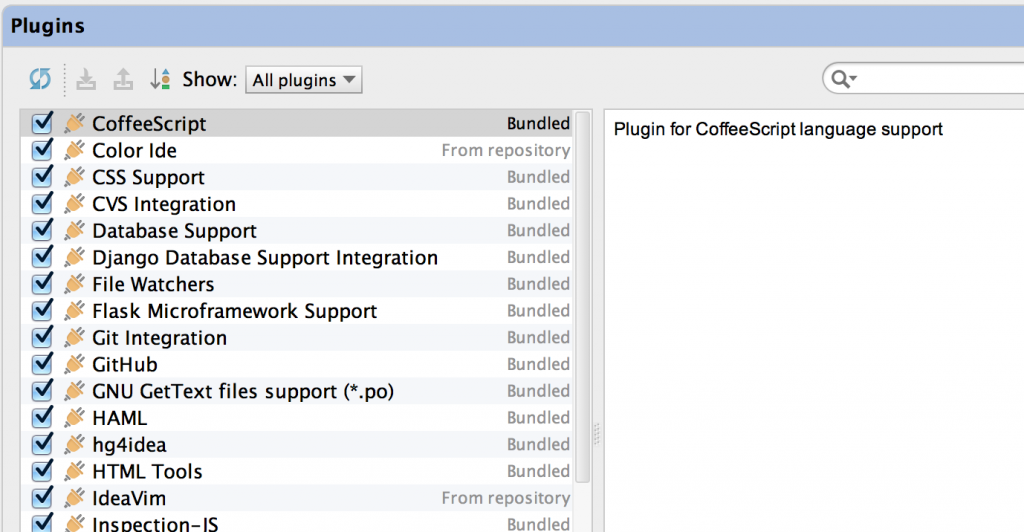
Task: Toggle the HTML Tools checkbox
Action: (42, 471)
